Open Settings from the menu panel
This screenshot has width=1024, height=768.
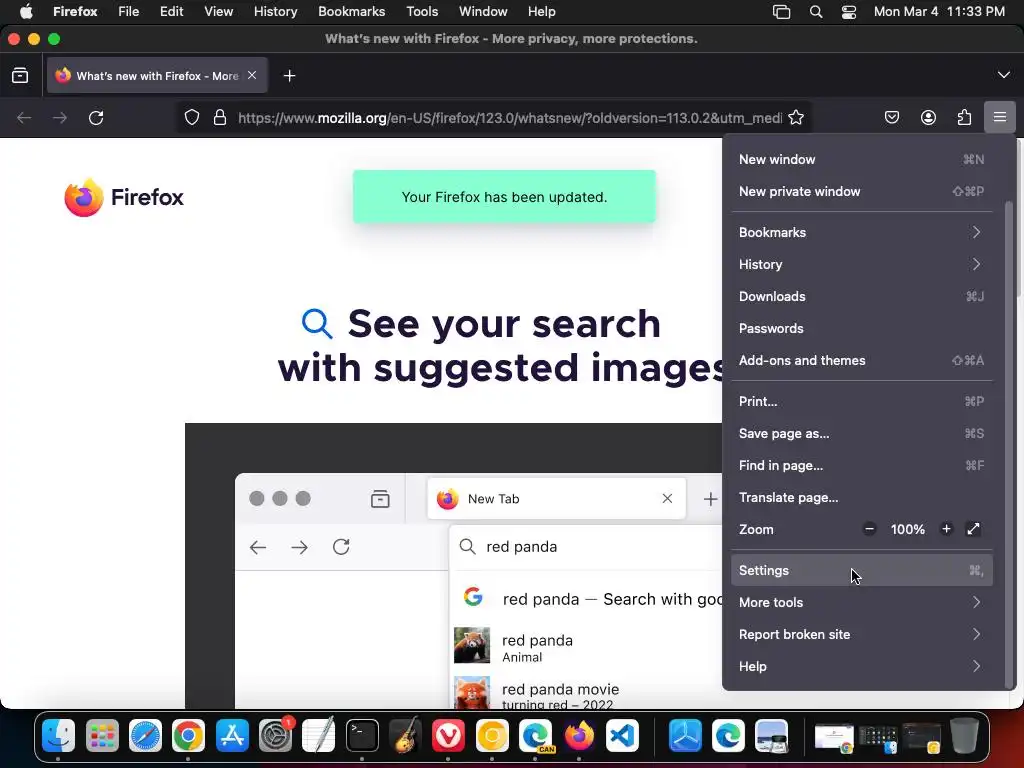click(861, 570)
